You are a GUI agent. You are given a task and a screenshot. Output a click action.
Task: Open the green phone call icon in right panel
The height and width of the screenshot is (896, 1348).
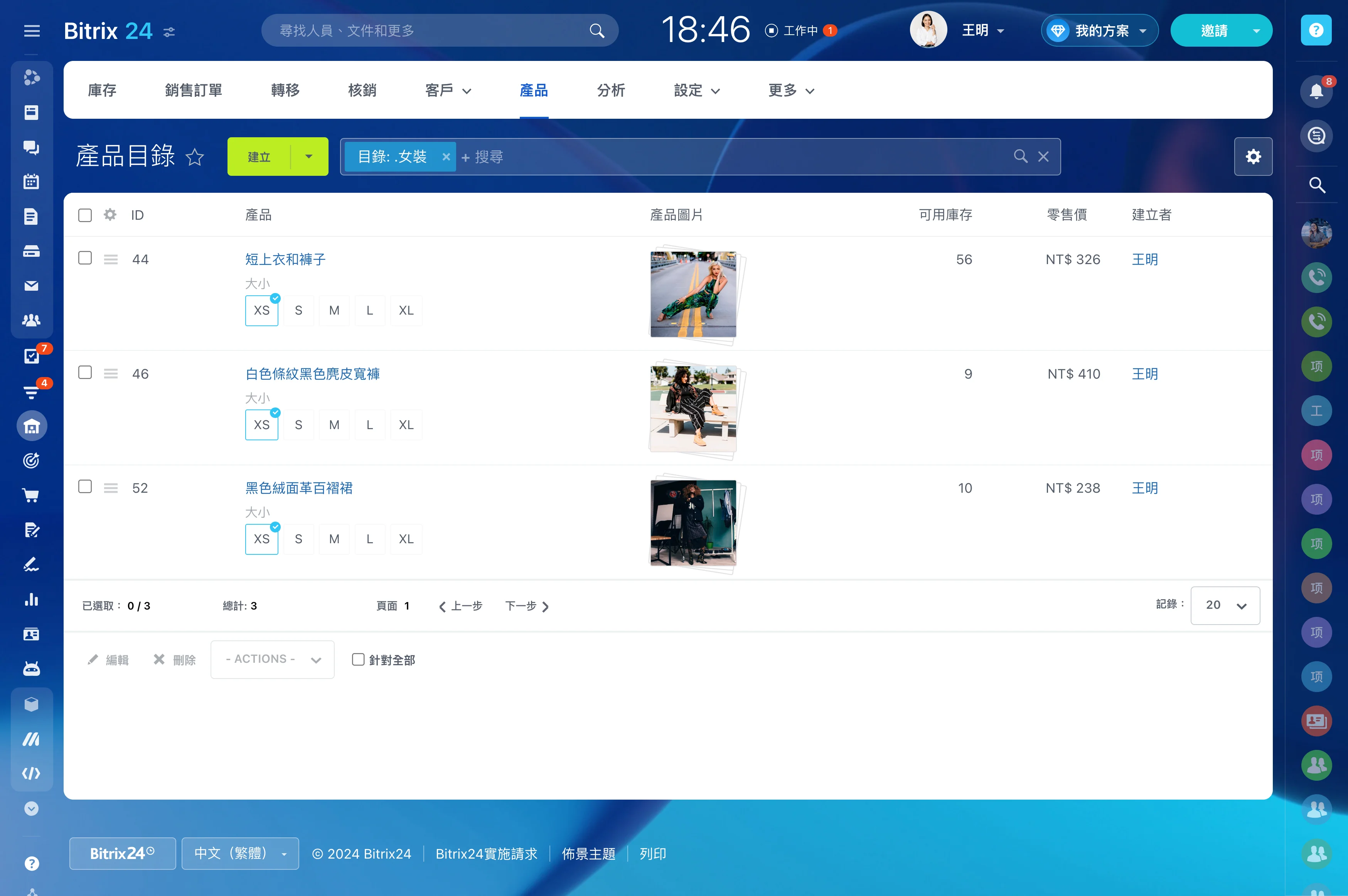(x=1316, y=322)
